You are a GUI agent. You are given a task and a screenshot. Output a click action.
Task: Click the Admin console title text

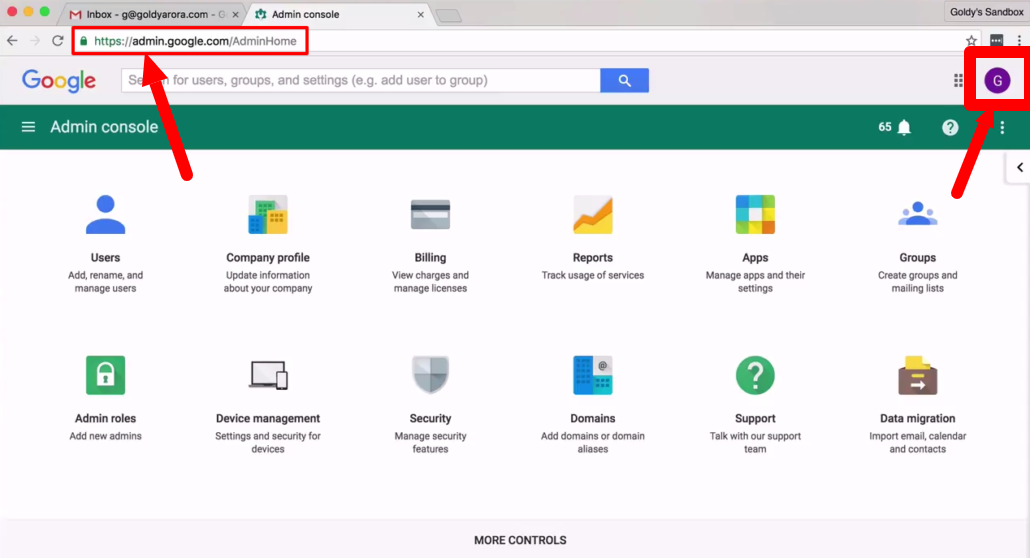point(104,127)
